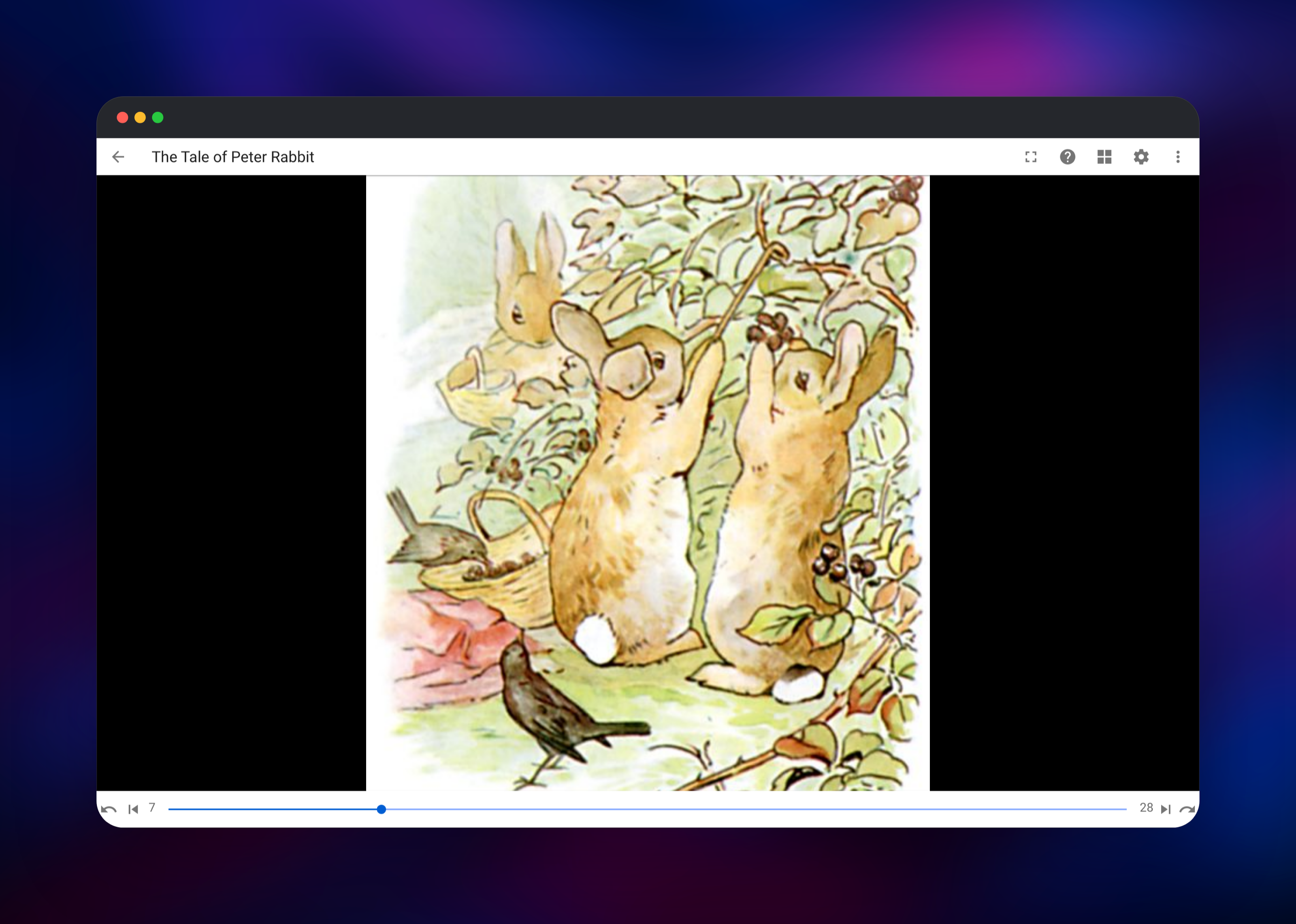The width and height of the screenshot is (1296, 924).
Task: Click the book title The Tale of Peter Rabbit
Action: pyautogui.click(x=232, y=157)
